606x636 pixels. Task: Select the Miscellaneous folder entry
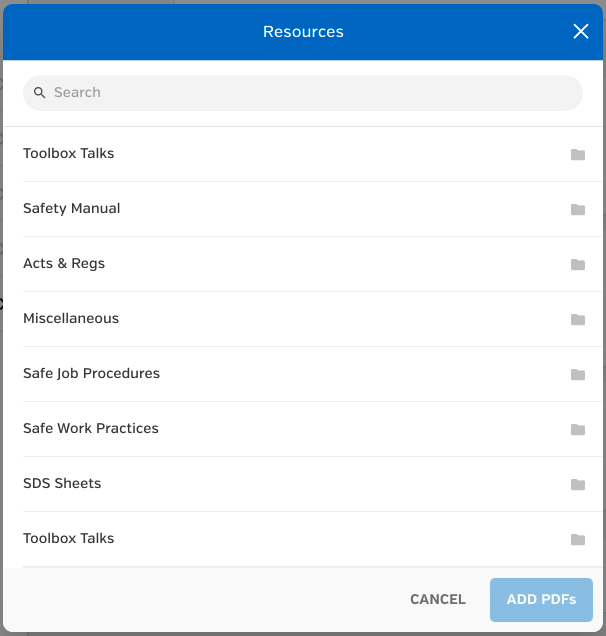click(312, 319)
